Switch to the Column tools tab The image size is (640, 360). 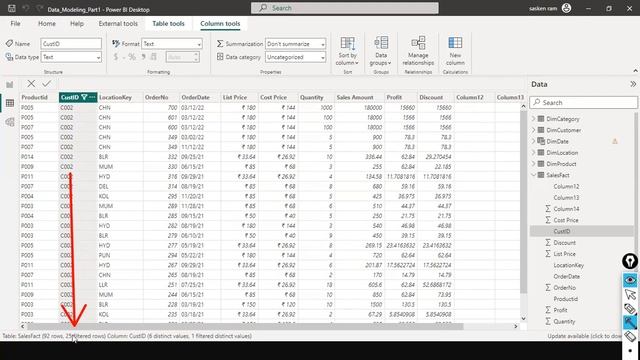(x=220, y=24)
